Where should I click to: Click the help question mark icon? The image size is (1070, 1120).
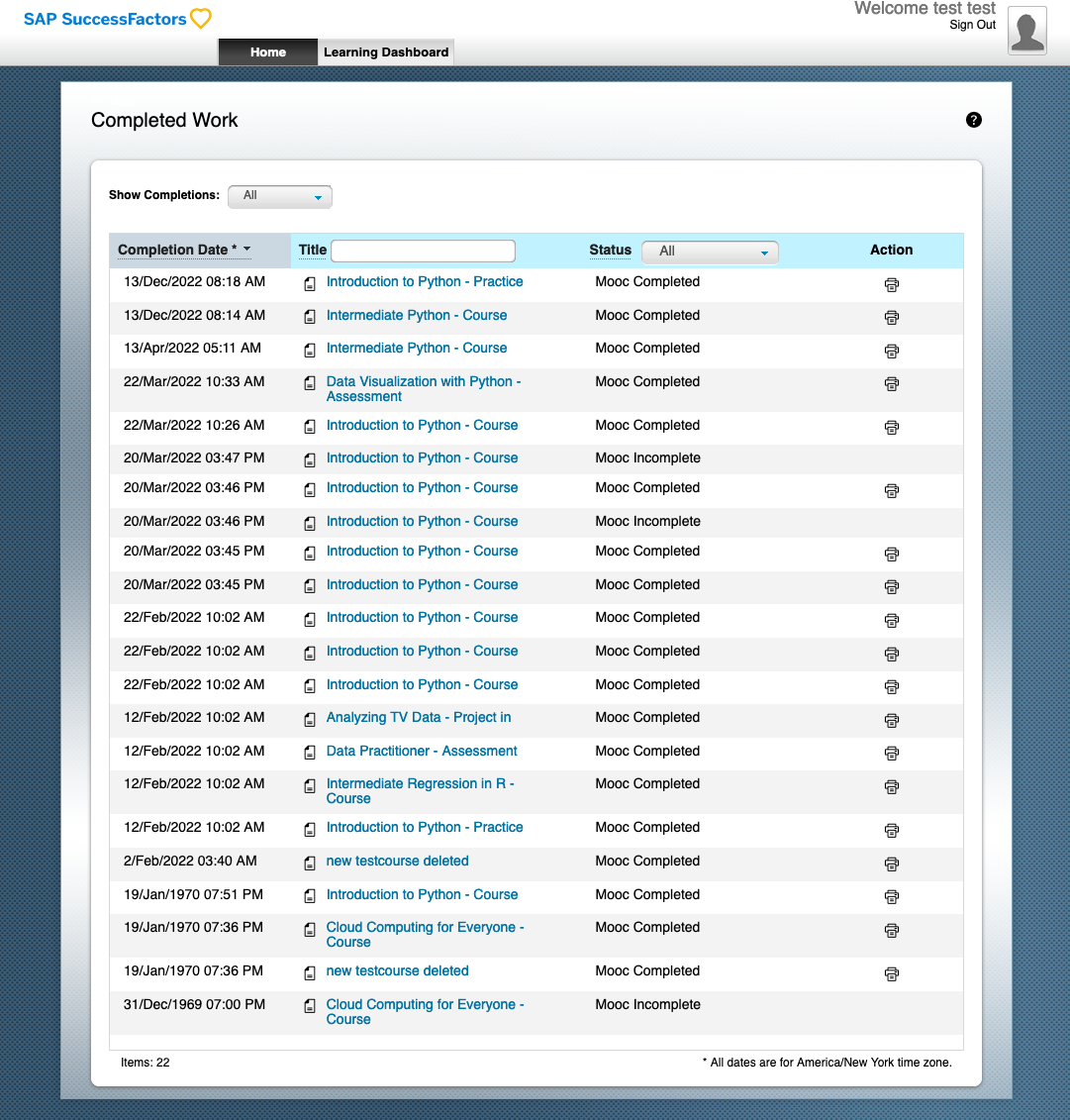[x=974, y=120]
